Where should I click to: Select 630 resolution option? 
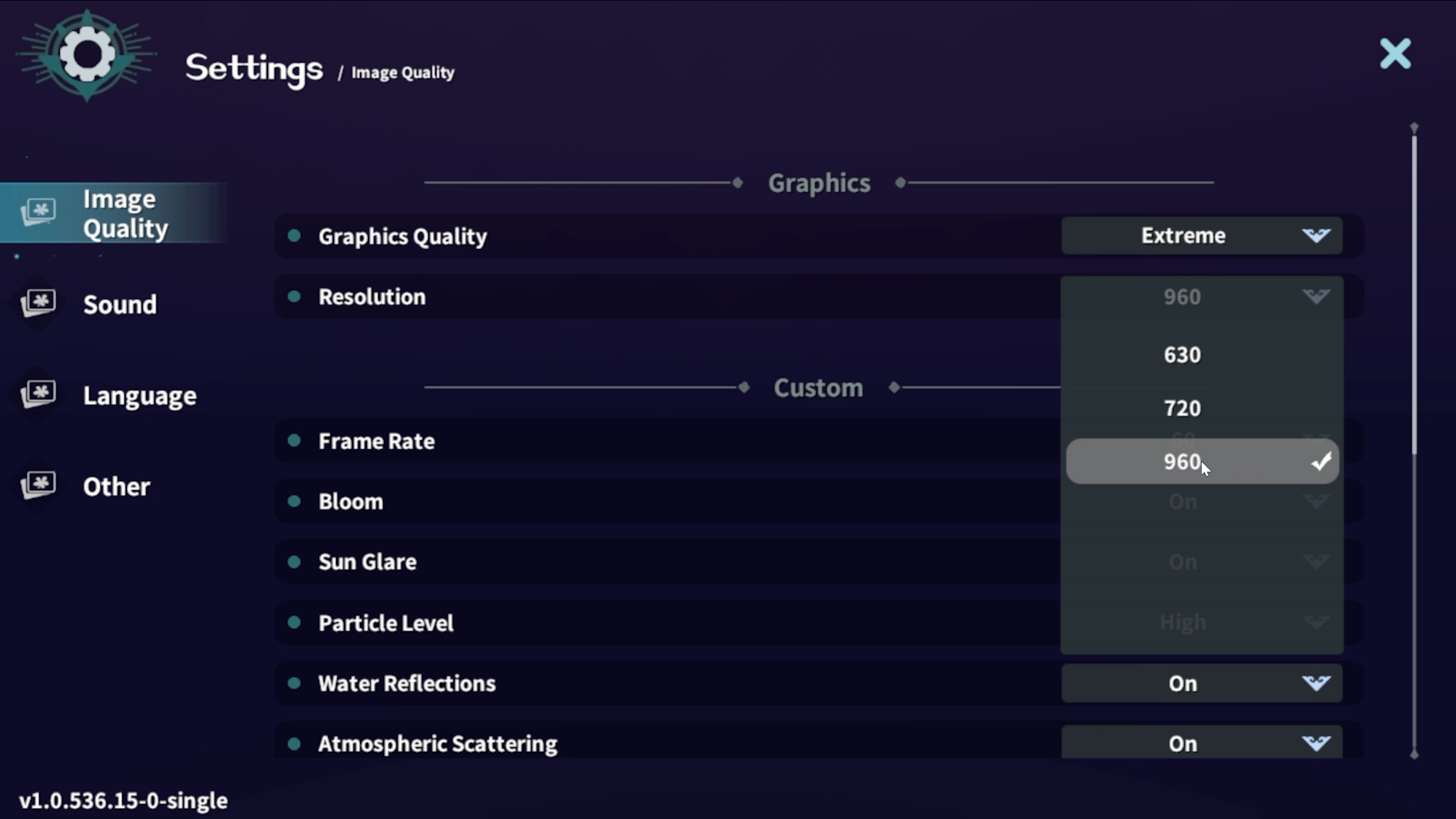pos(1182,355)
